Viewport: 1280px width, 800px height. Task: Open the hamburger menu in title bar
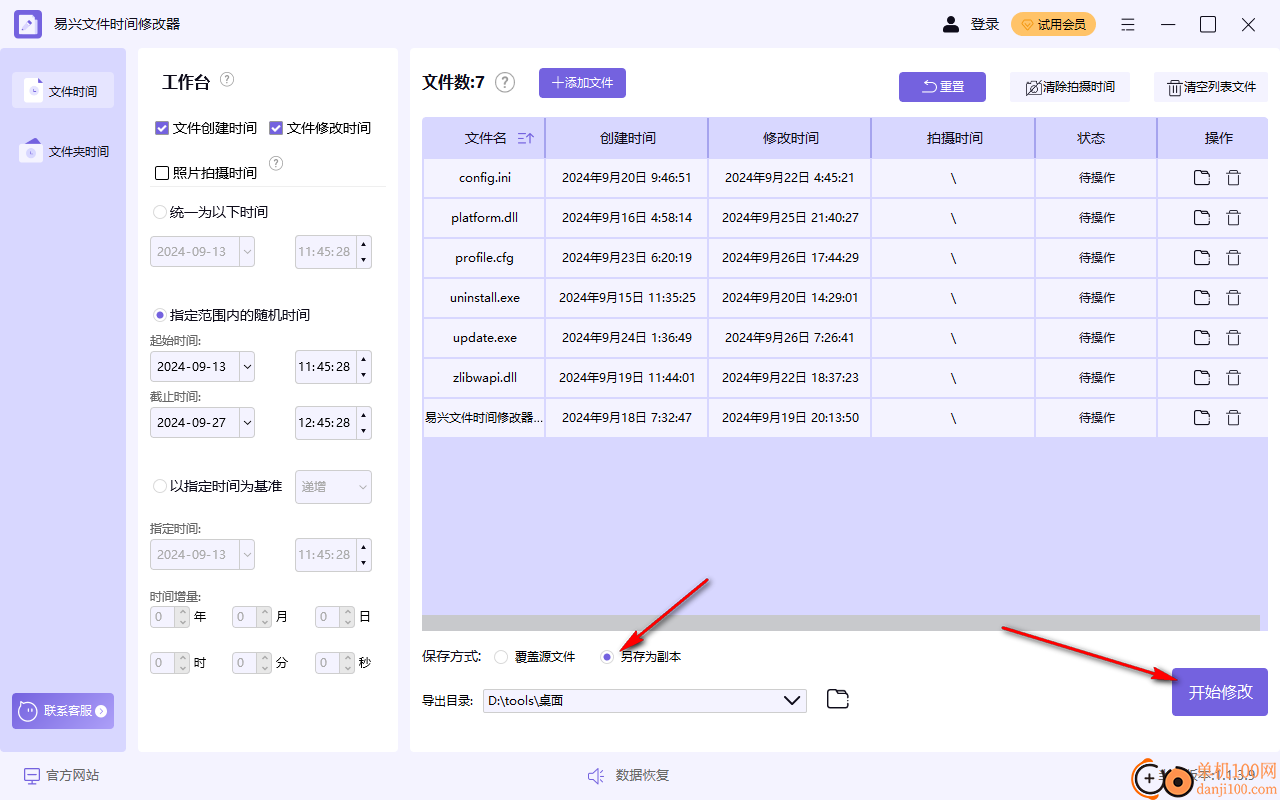[1128, 25]
